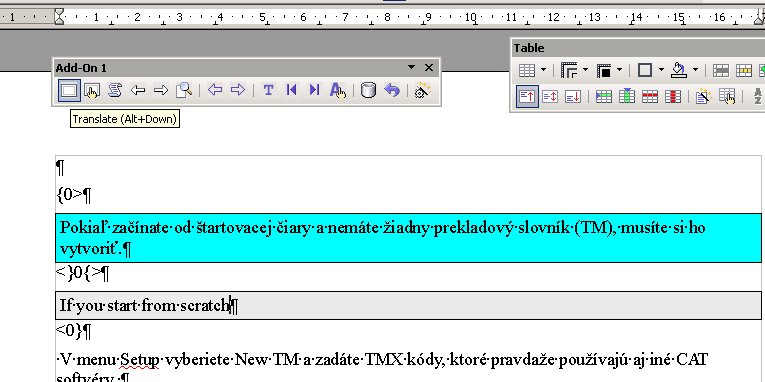This screenshot has height=382, width=765.
Task: Click the Insert Column icon with green column
Action: [x=626, y=96]
